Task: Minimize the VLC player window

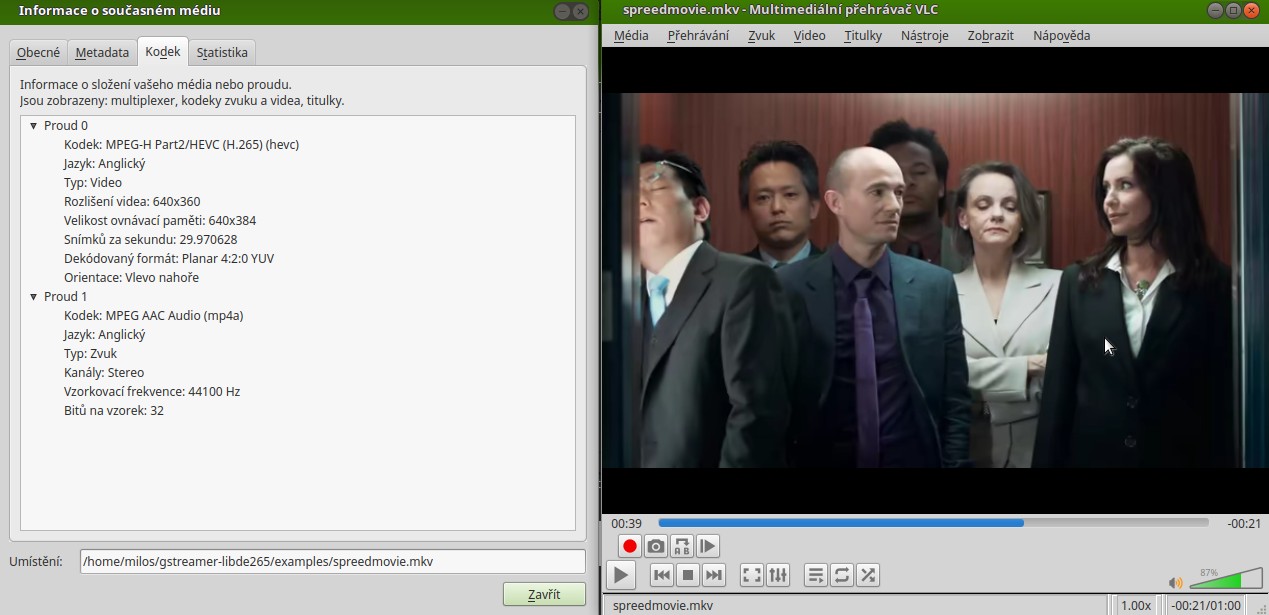Action: click(x=1215, y=11)
